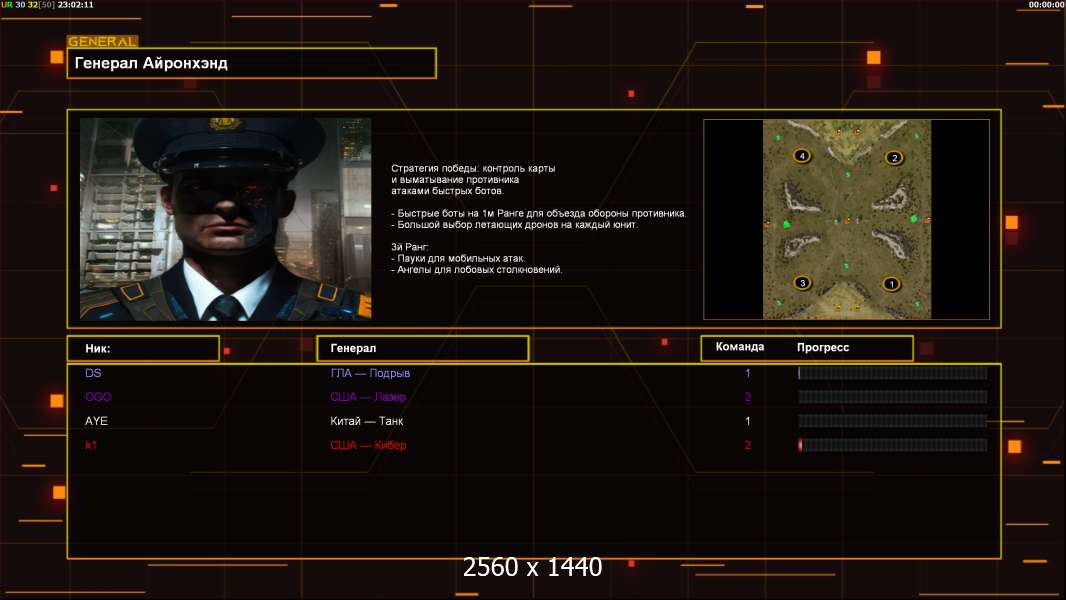Viewport: 1066px width, 600px height.
Task: Click the Команда column header
Action: tap(740, 347)
